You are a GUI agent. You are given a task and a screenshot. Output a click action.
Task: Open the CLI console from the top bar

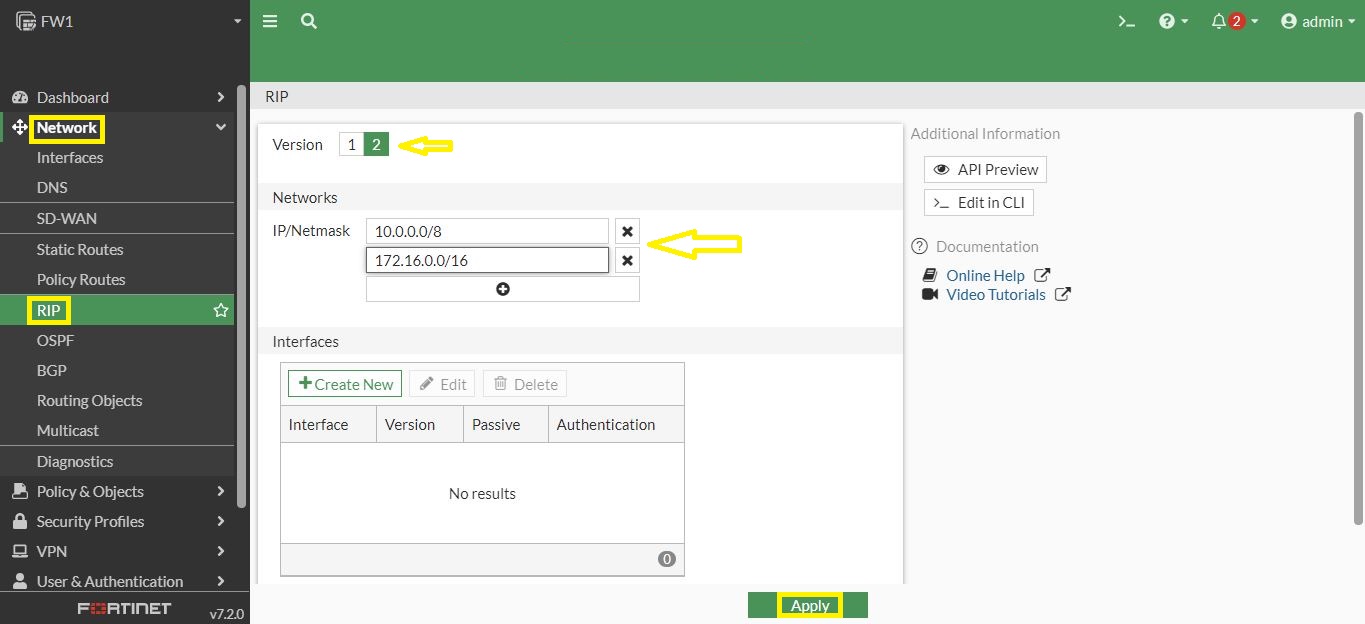point(1126,20)
